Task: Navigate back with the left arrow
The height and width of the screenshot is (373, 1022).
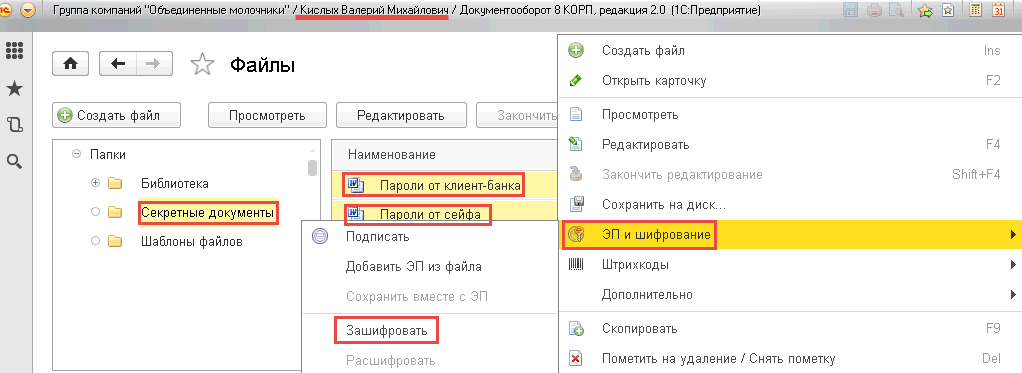Action: pos(118,64)
